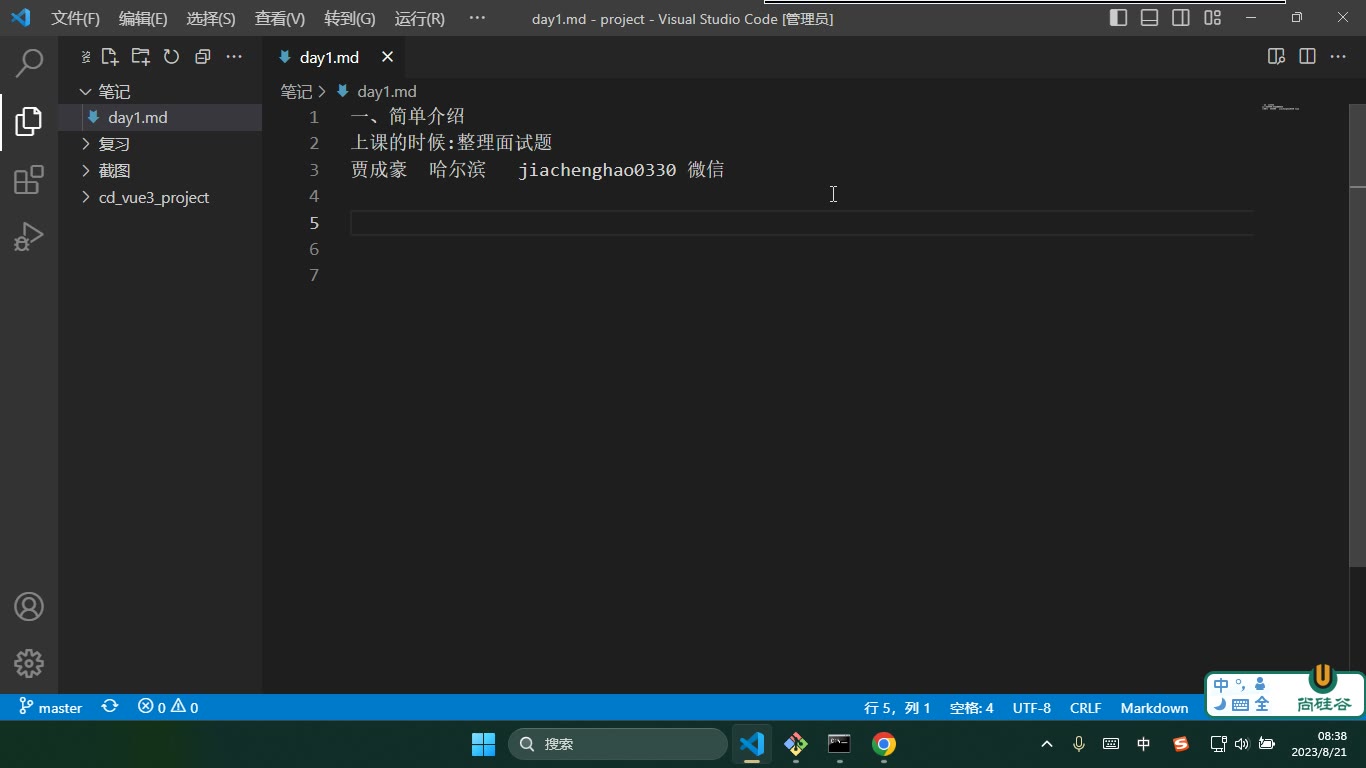Click the master branch indicator

[50, 707]
